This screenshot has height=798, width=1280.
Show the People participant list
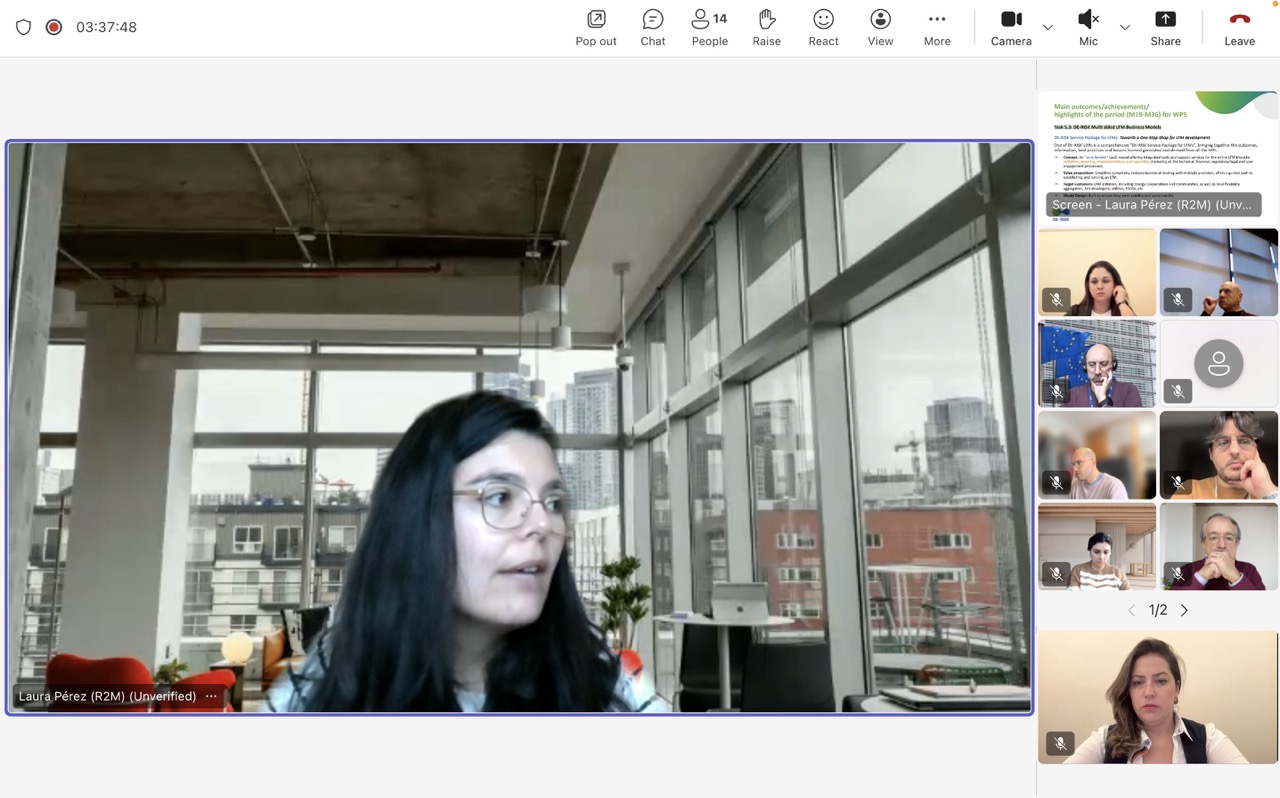pyautogui.click(x=709, y=27)
